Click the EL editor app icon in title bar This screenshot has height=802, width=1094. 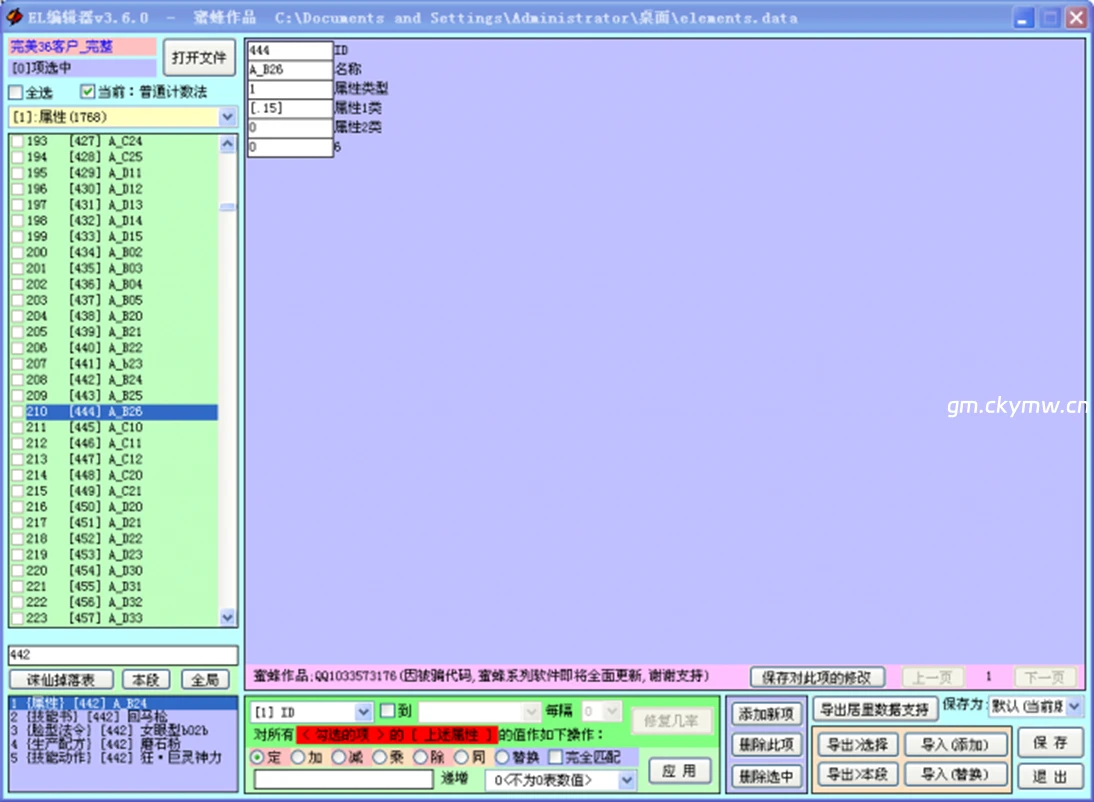13,17
